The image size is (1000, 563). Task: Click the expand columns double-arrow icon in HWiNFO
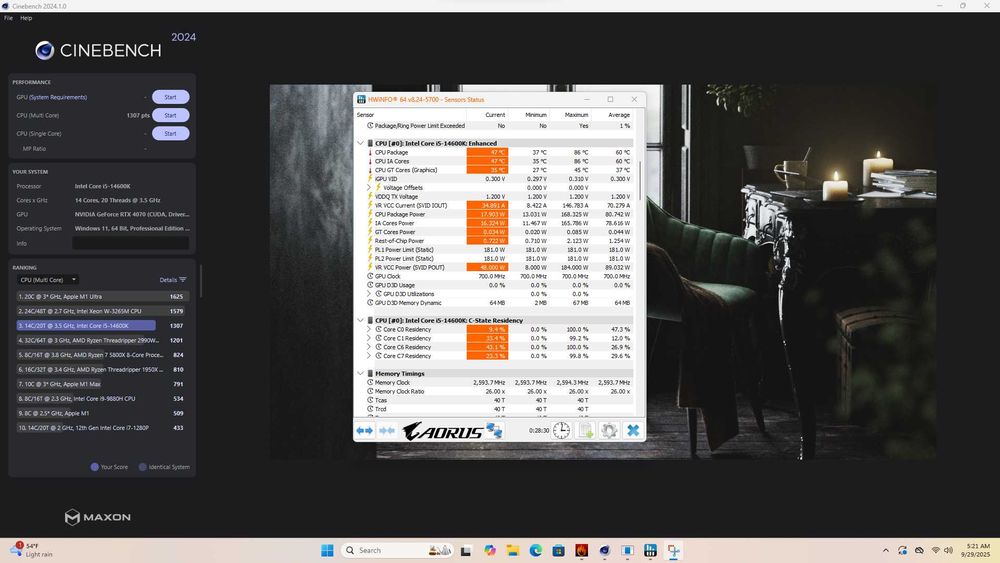click(364, 430)
